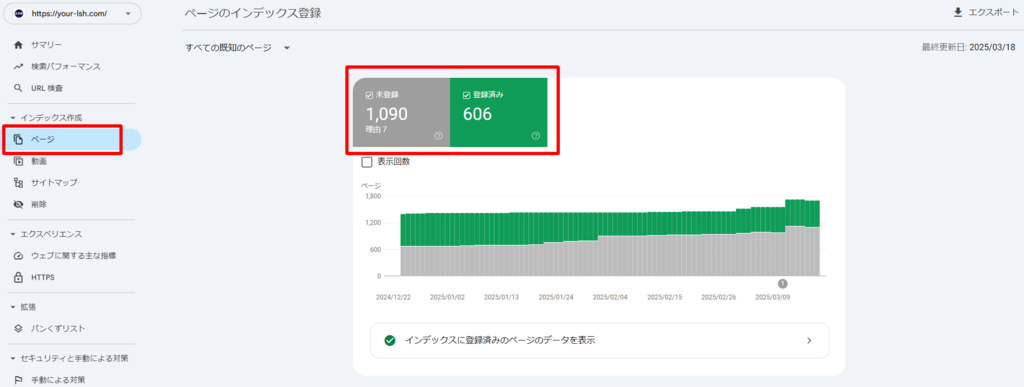Viewport: 1024px width, 387px height.
Task: Click the 606 registered pages count
Action: point(477,114)
